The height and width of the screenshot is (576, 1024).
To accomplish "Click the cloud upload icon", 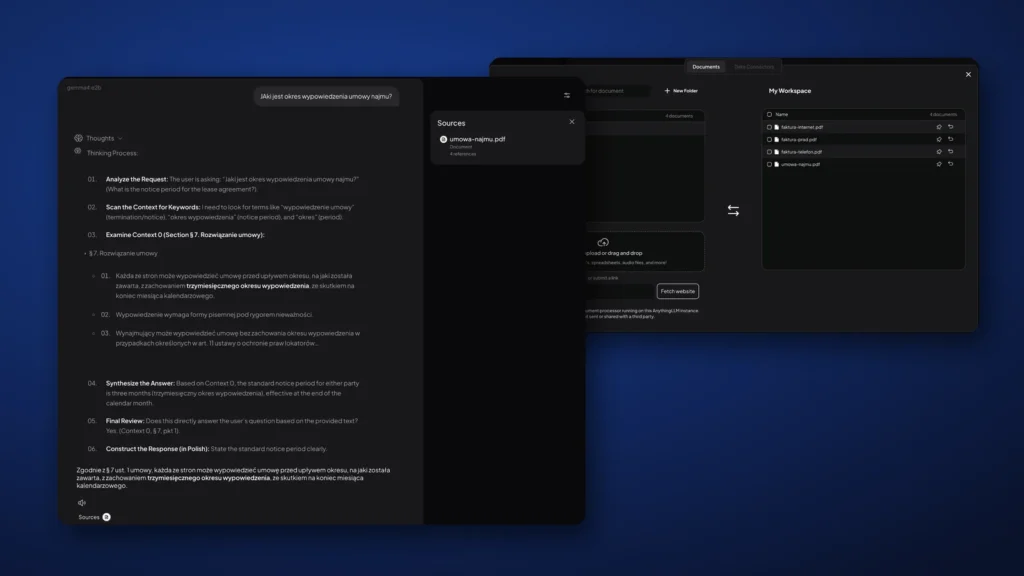I will pos(603,242).
